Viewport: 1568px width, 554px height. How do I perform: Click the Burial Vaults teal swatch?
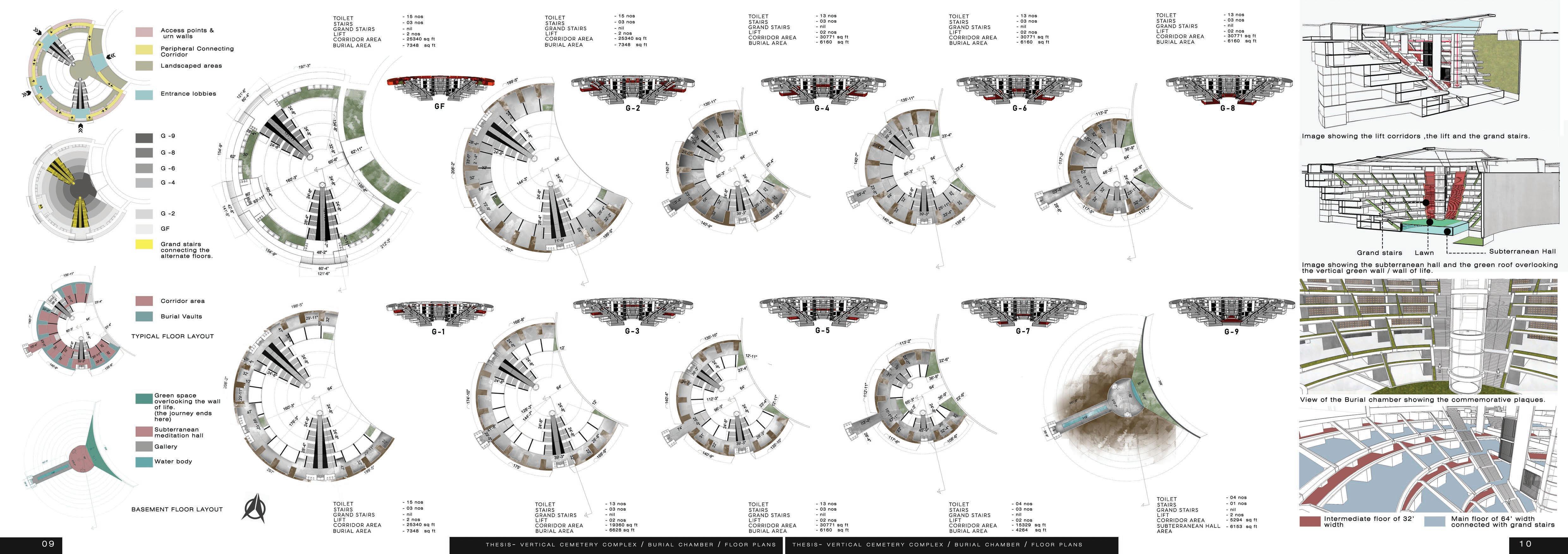click(x=144, y=316)
